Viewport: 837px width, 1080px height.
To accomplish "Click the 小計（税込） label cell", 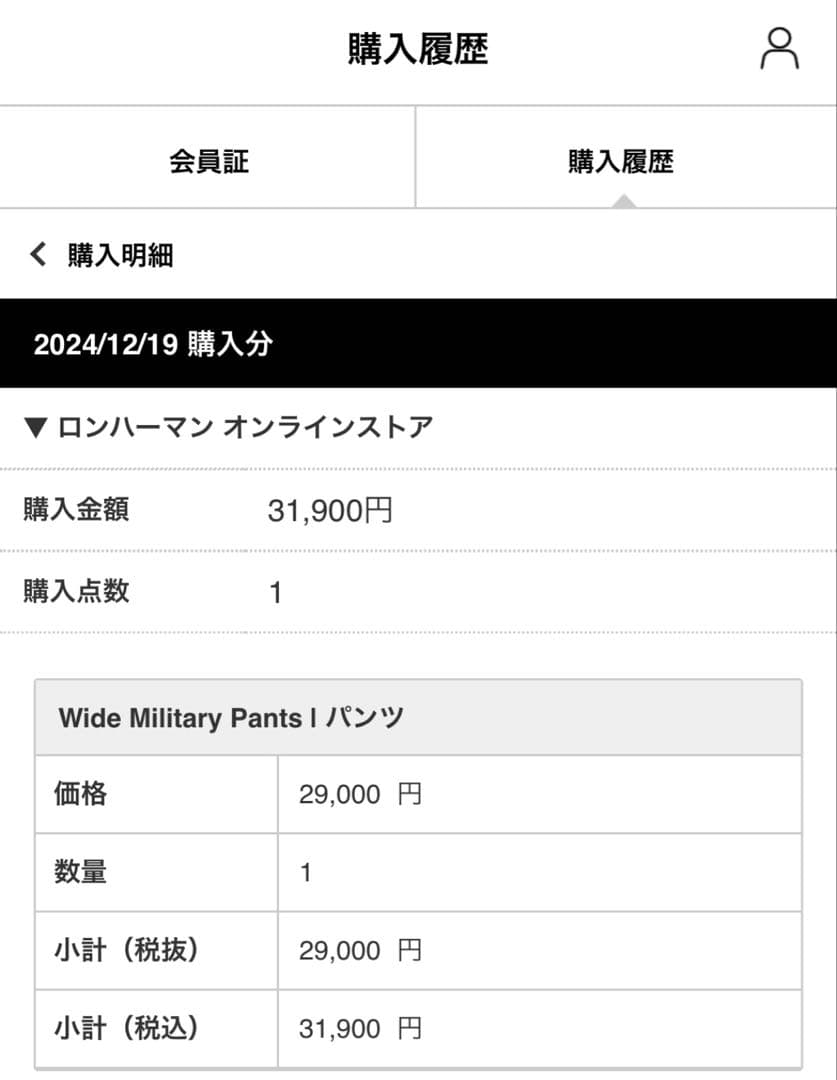I will 126,1028.
